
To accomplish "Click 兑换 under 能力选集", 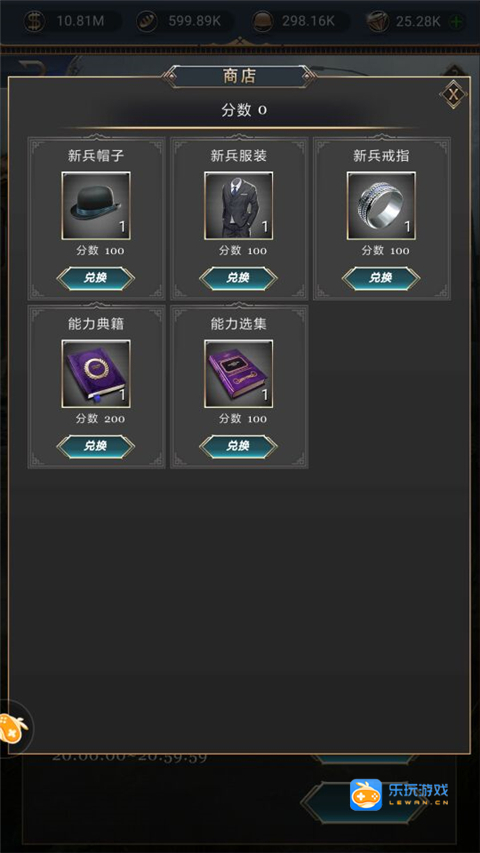I will [x=238, y=446].
